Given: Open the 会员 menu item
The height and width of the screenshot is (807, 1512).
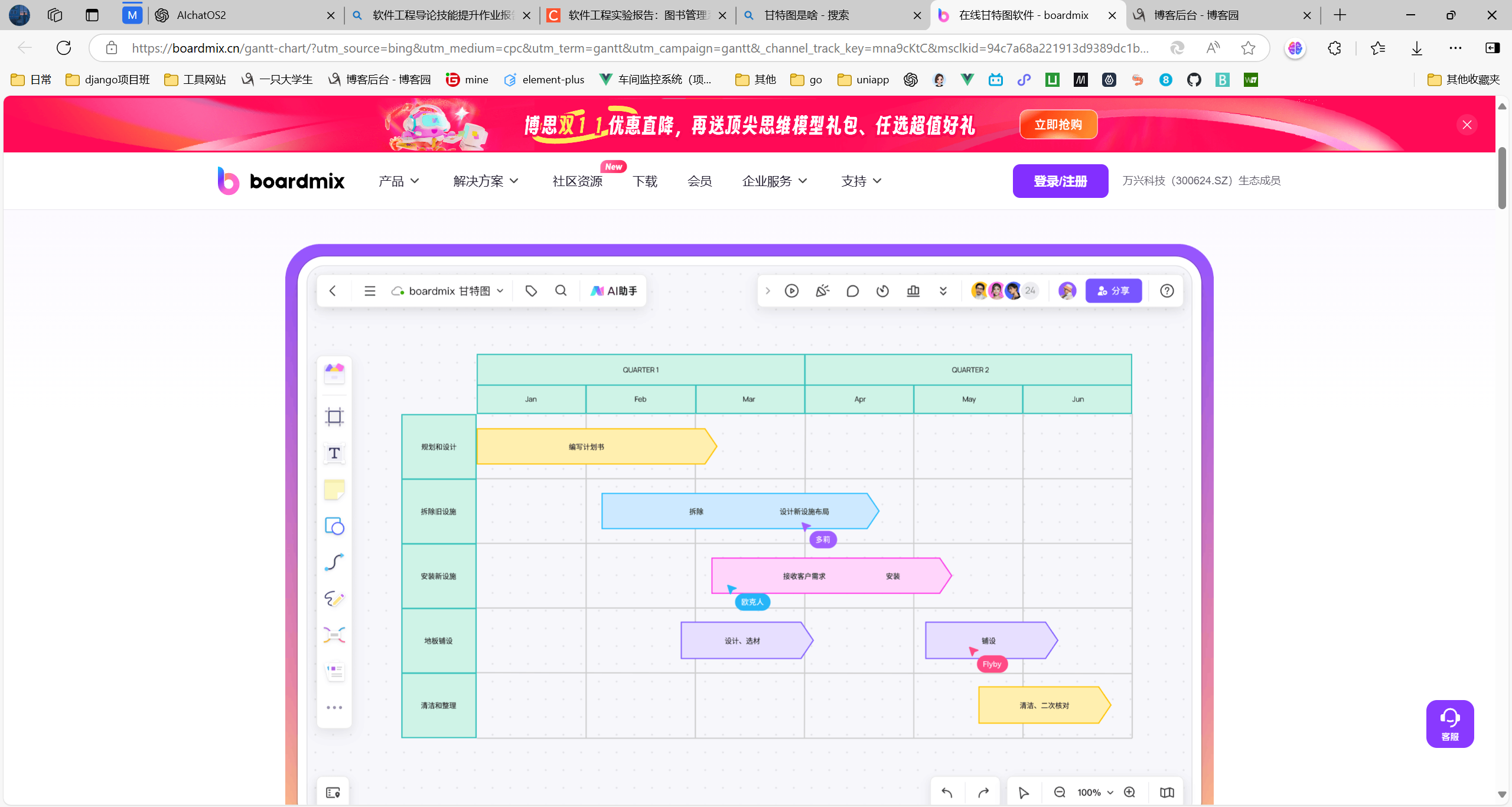Looking at the screenshot, I should click(700, 181).
